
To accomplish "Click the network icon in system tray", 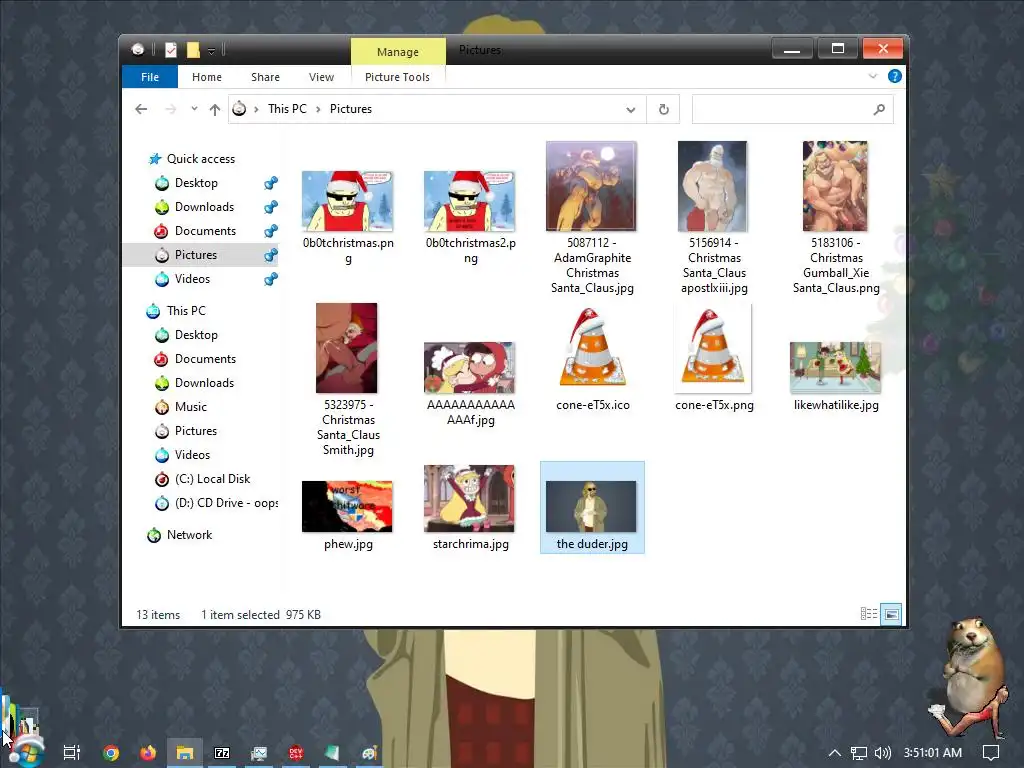I will [859, 753].
